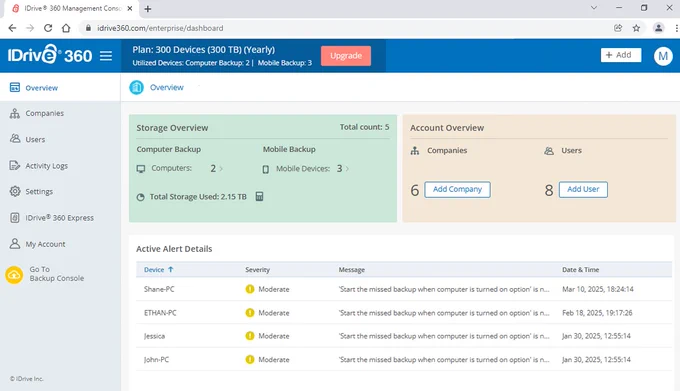Click the Upgrade button
The image size is (680, 391).
click(x=346, y=55)
